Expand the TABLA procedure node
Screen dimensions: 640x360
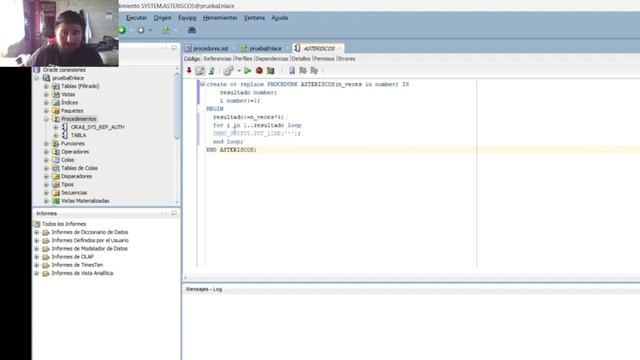point(56,136)
